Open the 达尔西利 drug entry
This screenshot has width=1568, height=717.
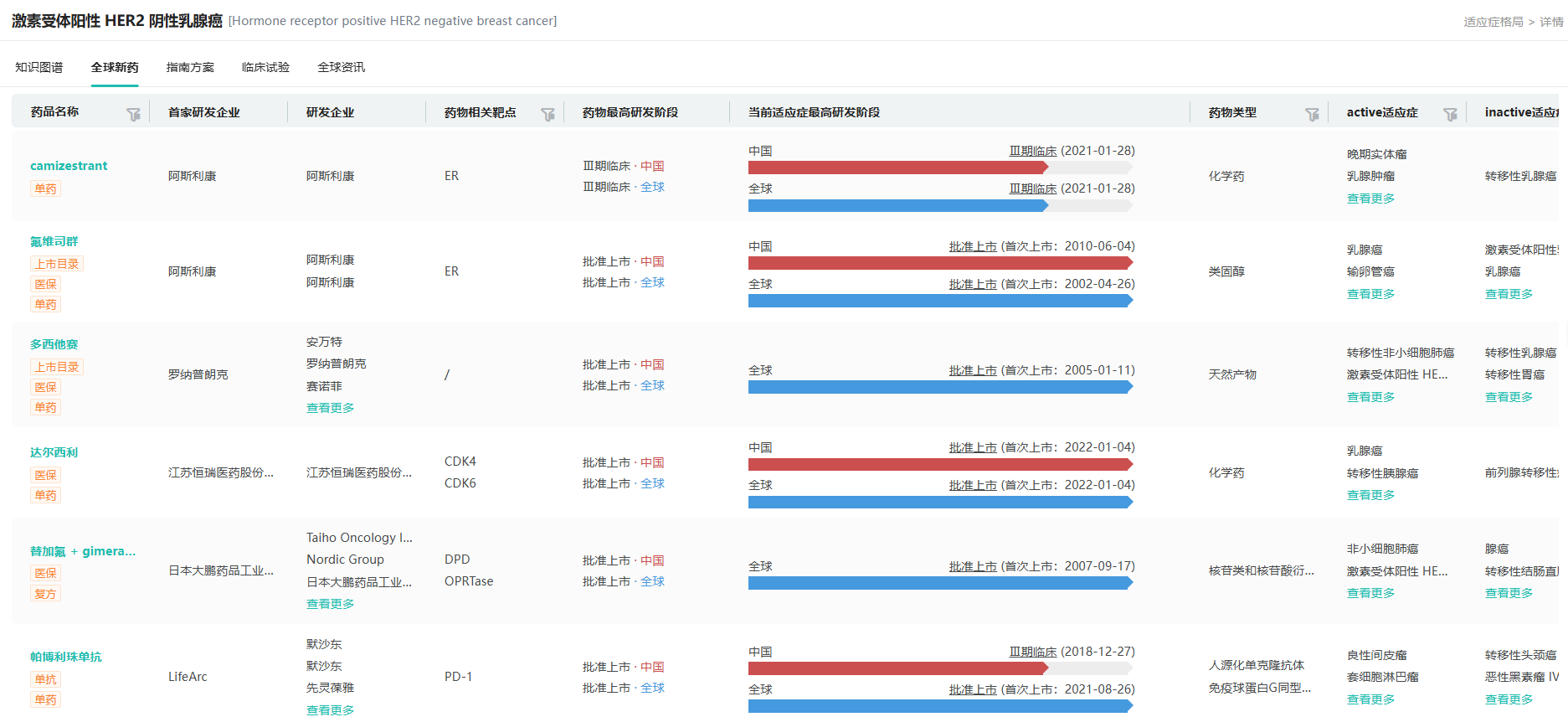coord(54,452)
